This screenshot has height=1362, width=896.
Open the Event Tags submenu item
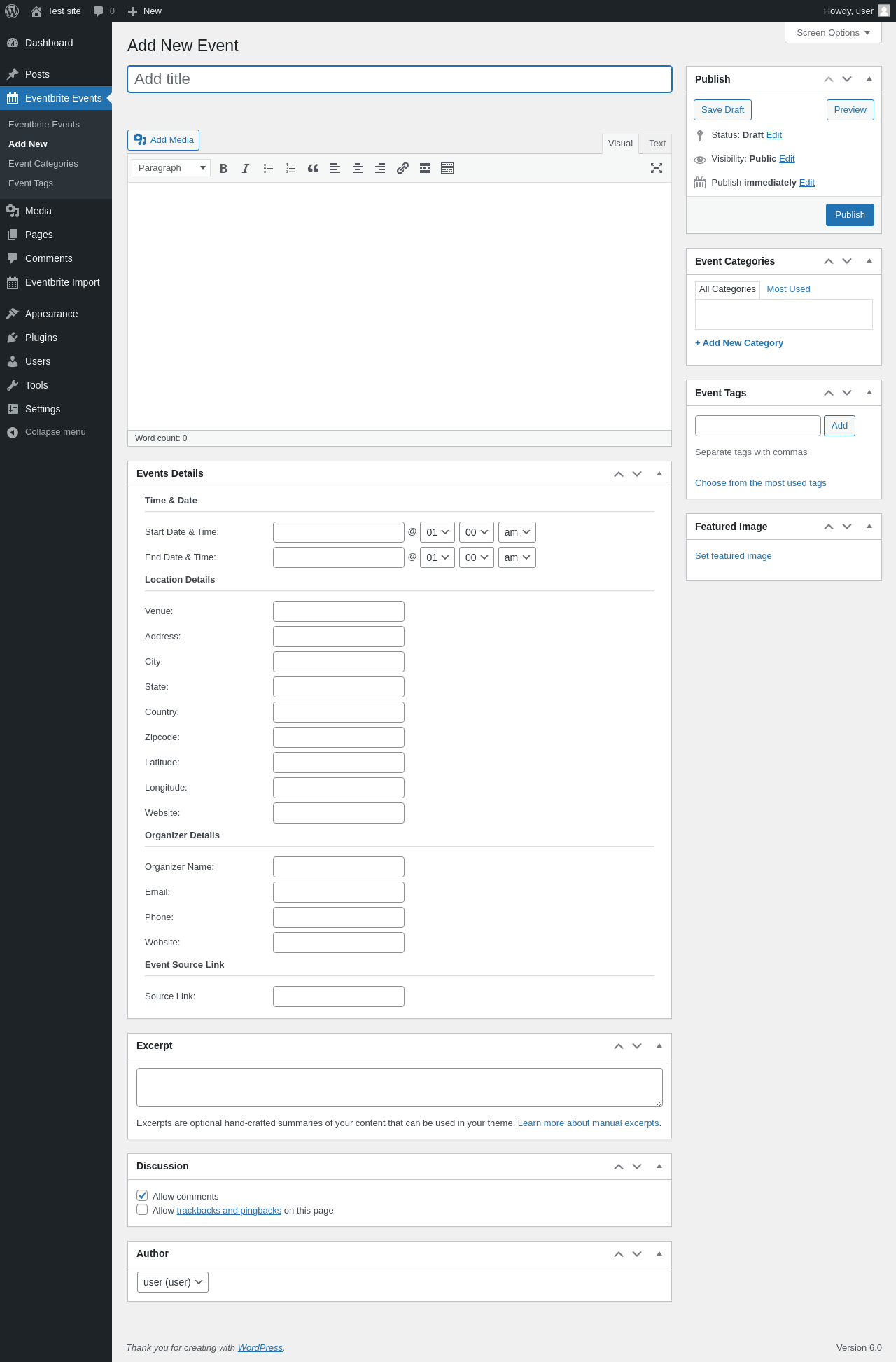(x=31, y=183)
